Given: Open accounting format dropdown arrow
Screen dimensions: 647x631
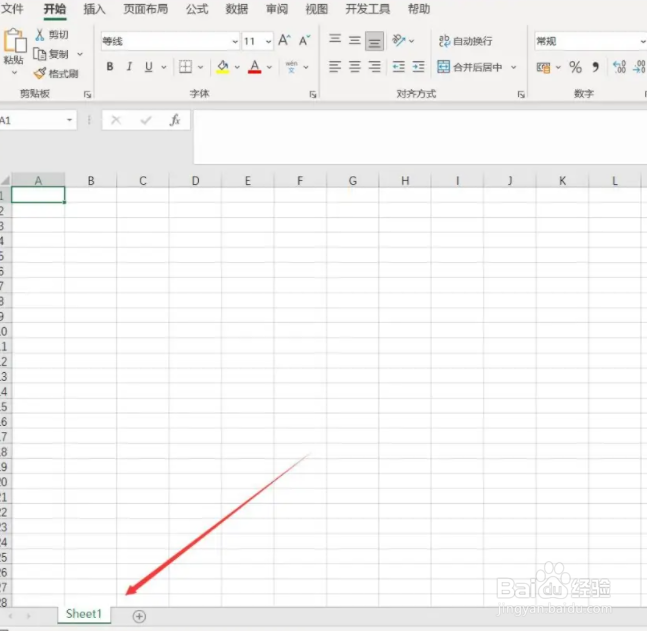Looking at the screenshot, I should (558, 67).
